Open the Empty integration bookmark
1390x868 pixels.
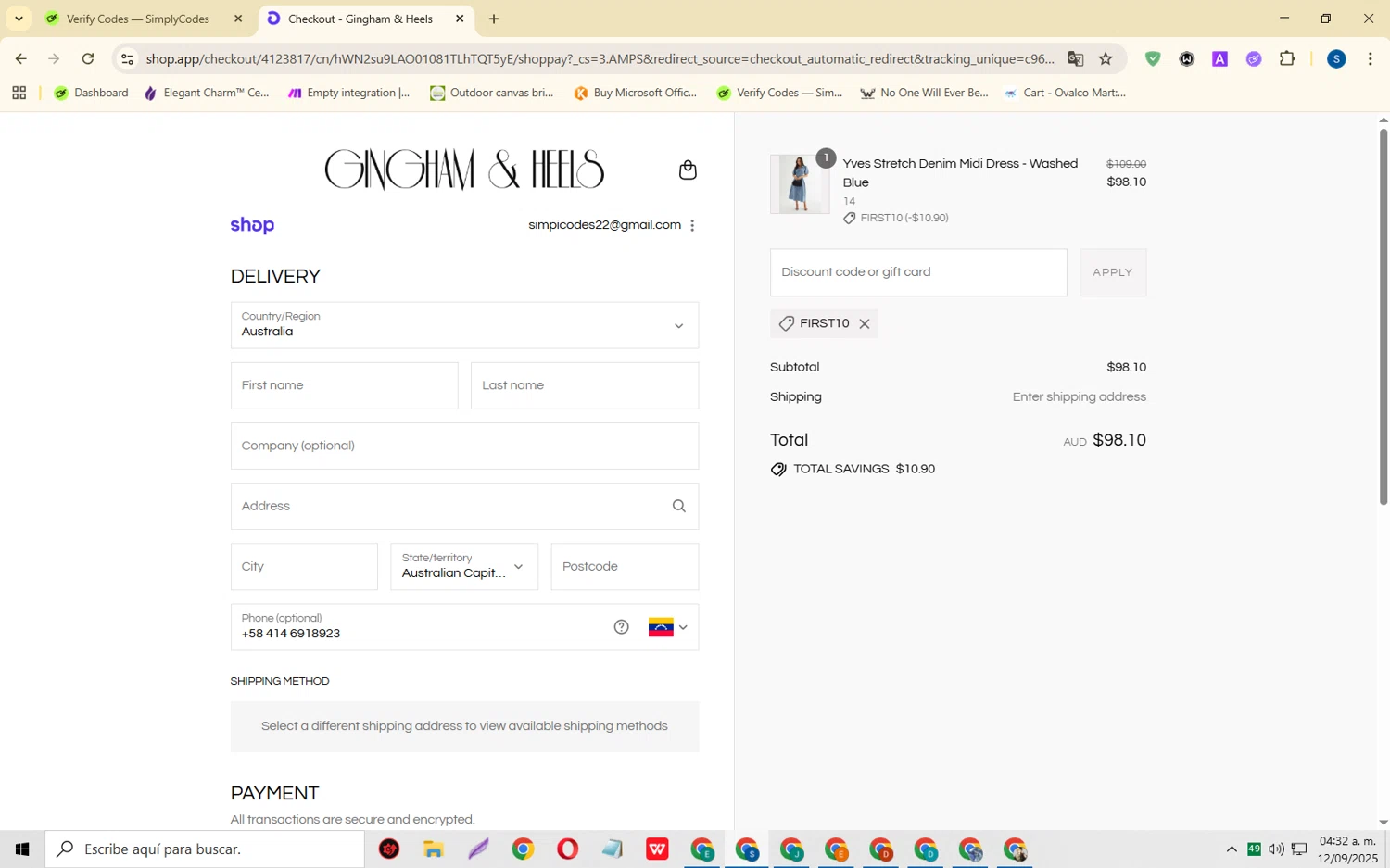coord(348,93)
